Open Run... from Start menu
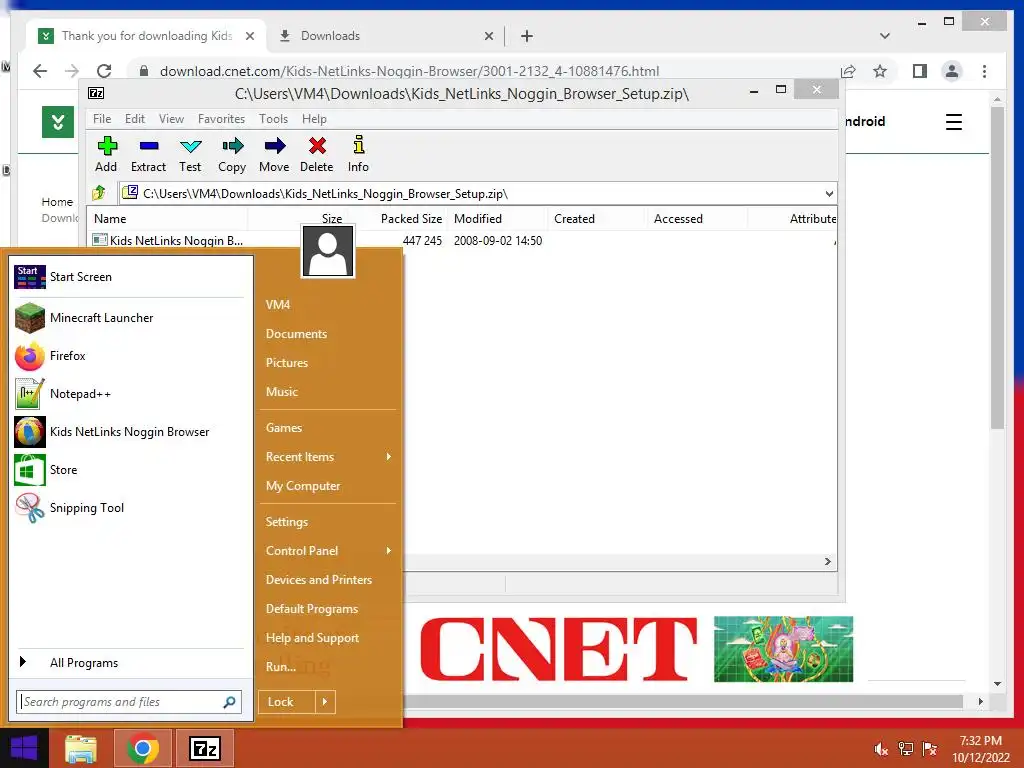The height and width of the screenshot is (768, 1024). click(281, 667)
